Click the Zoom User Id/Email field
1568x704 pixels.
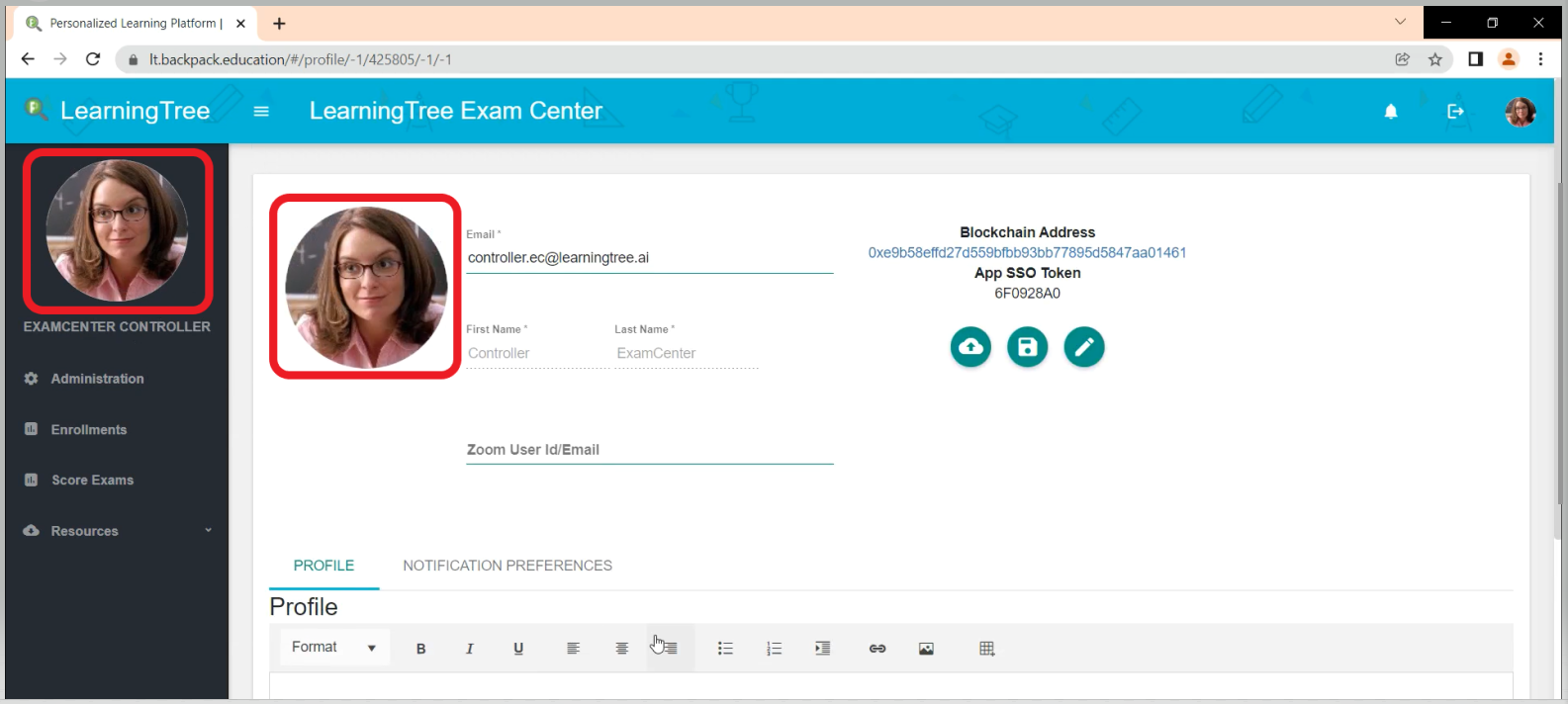click(x=649, y=450)
